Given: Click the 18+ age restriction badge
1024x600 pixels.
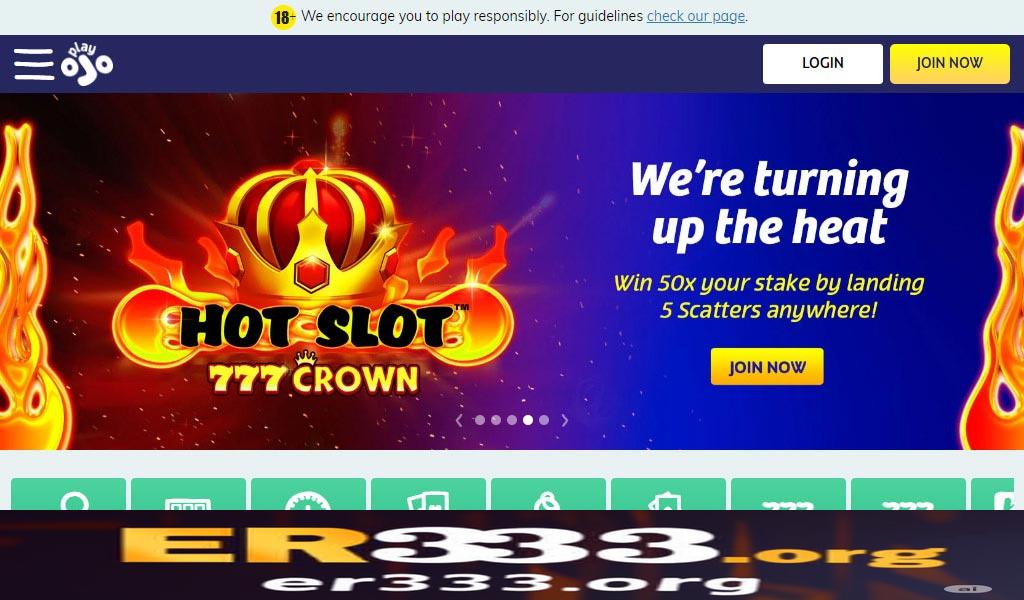Looking at the screenshot, I should [x=283, y=17].
